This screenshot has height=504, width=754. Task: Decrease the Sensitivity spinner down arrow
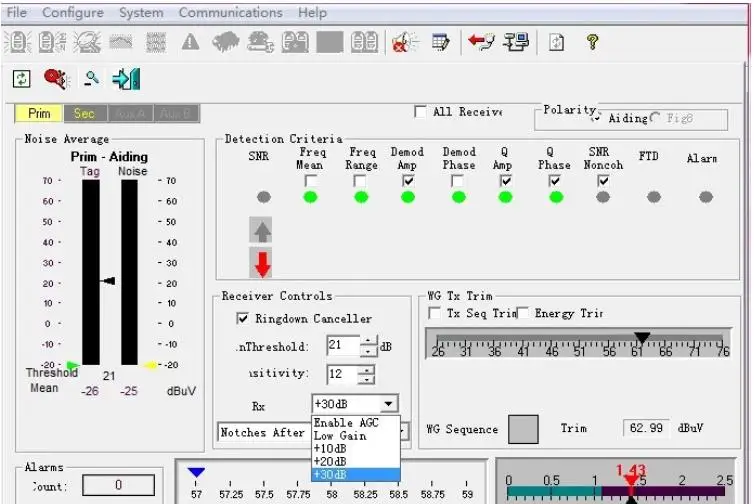(366, 379)
